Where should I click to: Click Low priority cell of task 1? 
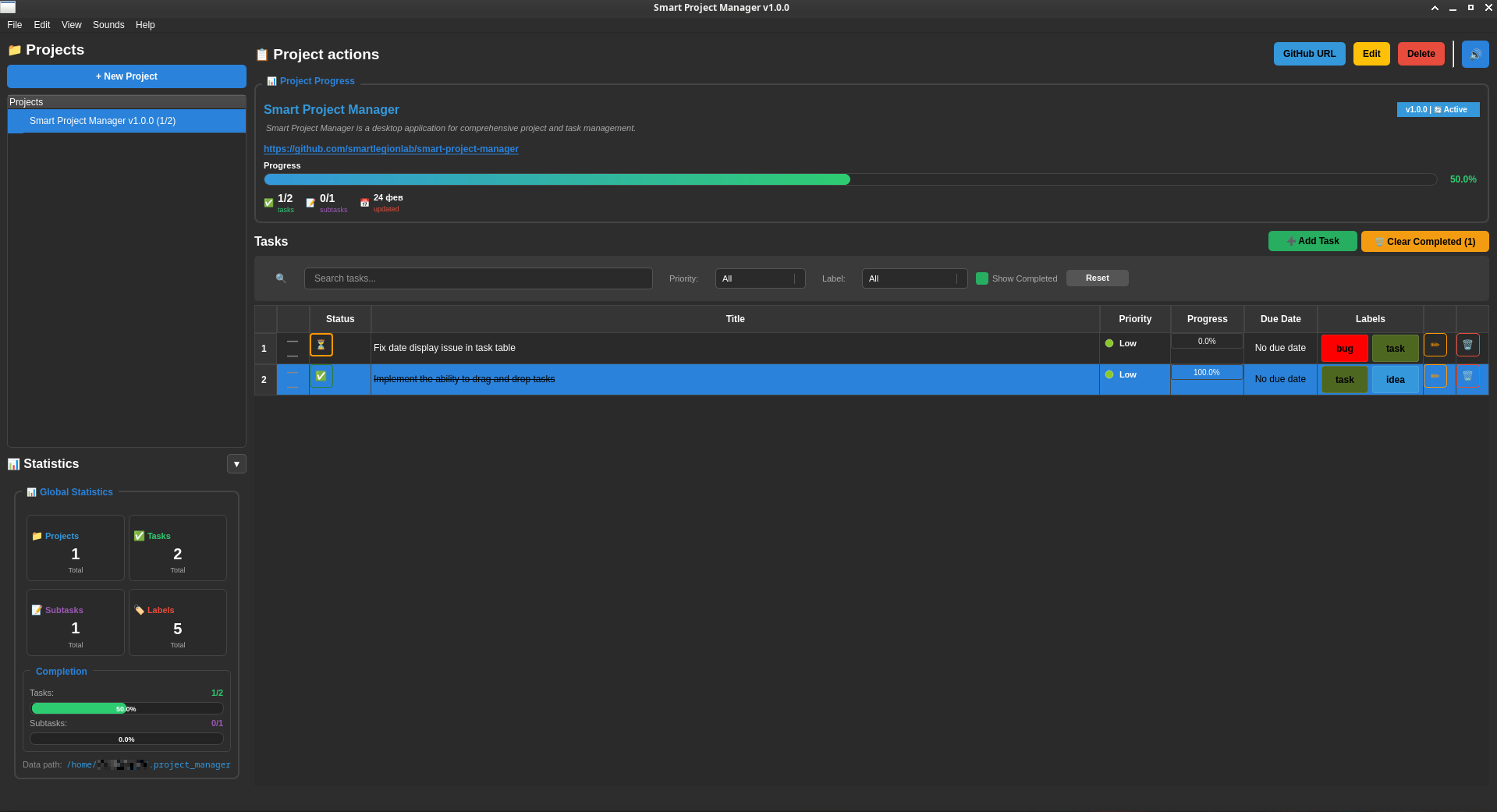point(1135,348)
